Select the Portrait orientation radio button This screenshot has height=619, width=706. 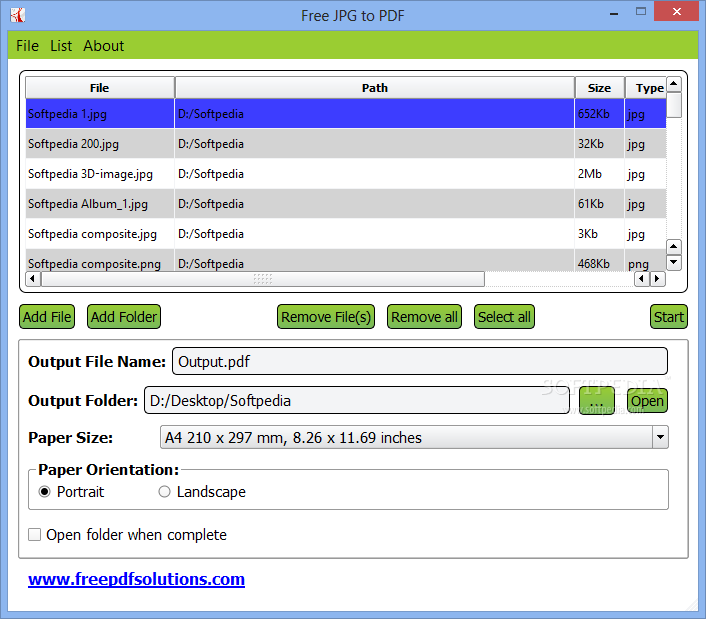[45, 492]
